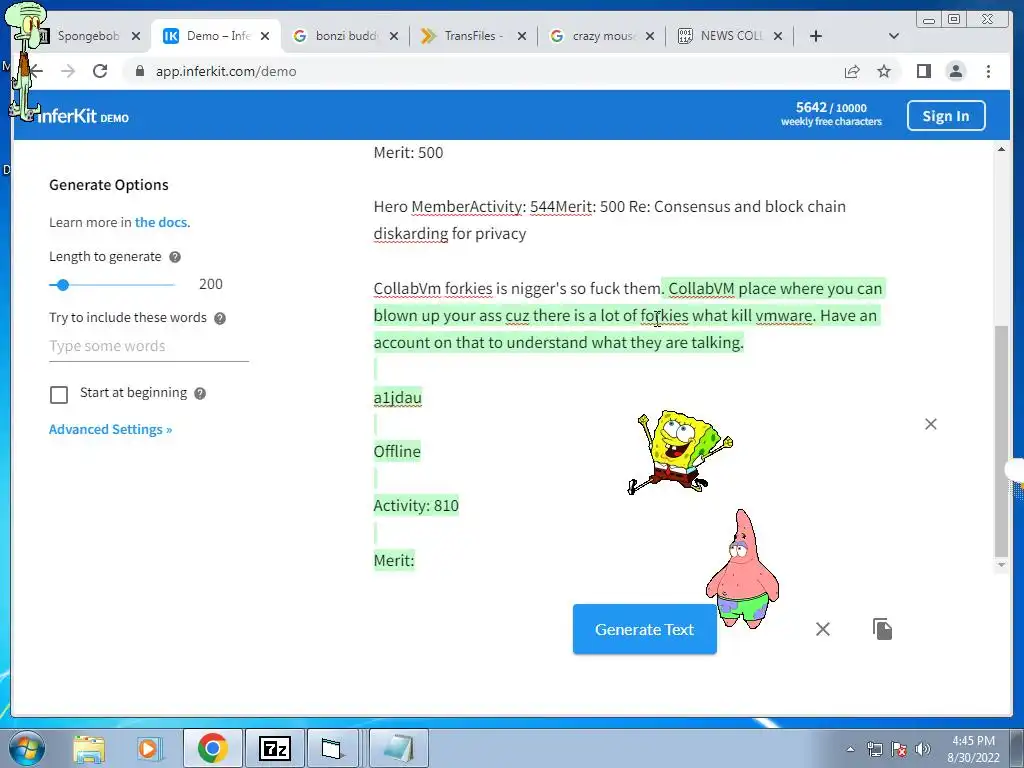Image resolution: width=1024 pixels, height=768 pixels.
Task: Open the tab search dropdown chevron
Action: coord(894,36)
